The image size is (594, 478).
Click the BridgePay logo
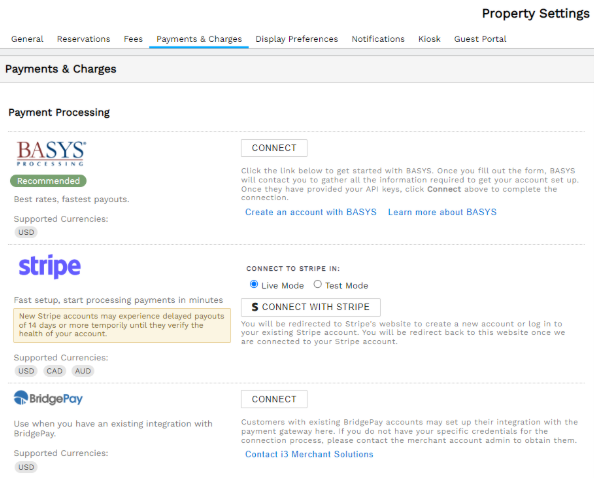coord(48,398)
